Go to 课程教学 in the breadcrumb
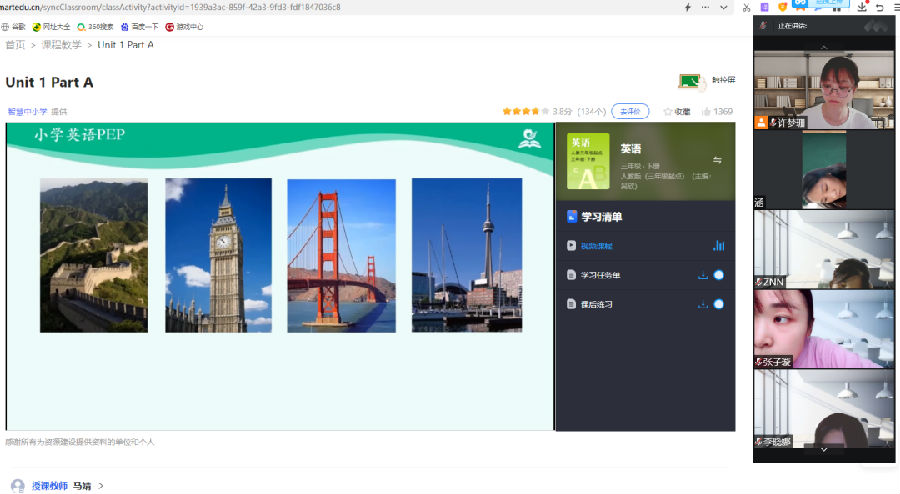Viewport: 900px width, 494px height. 62,45
